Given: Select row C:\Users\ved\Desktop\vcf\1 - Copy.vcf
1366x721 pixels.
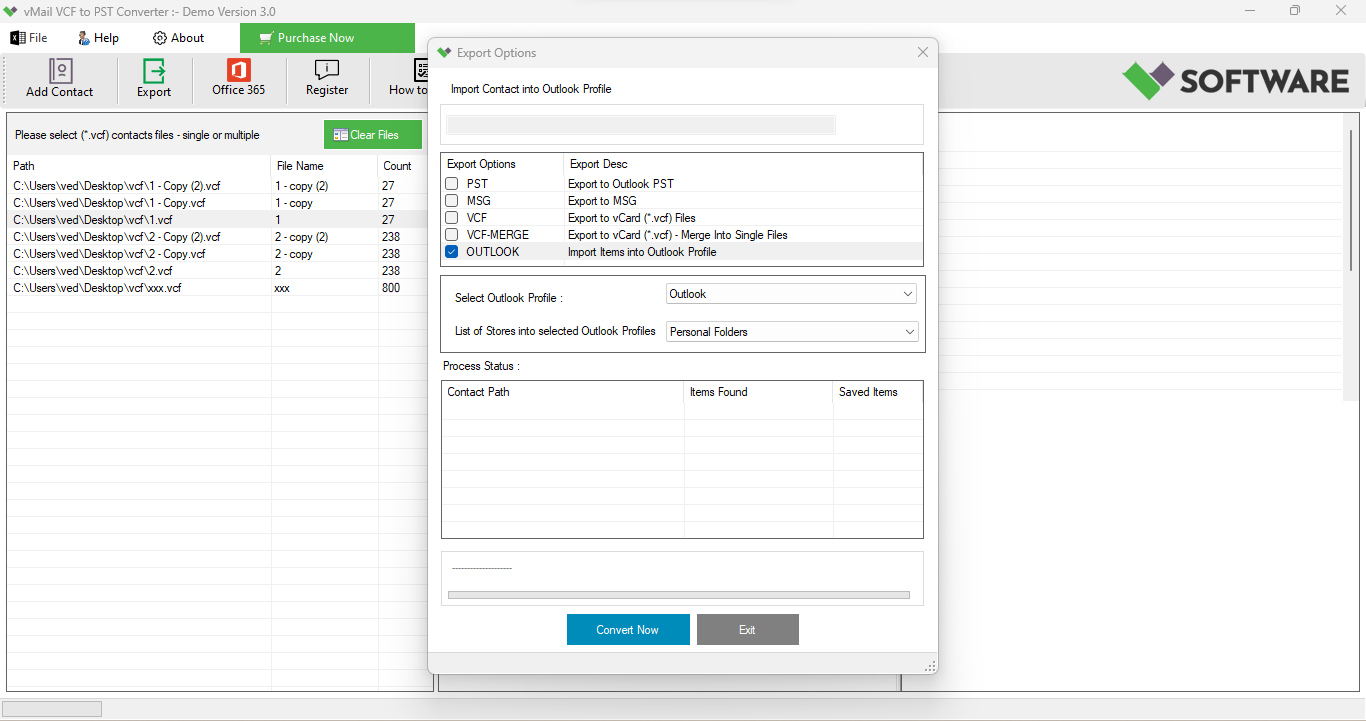Looking at the screenshot, I should [x=218, y=203].
